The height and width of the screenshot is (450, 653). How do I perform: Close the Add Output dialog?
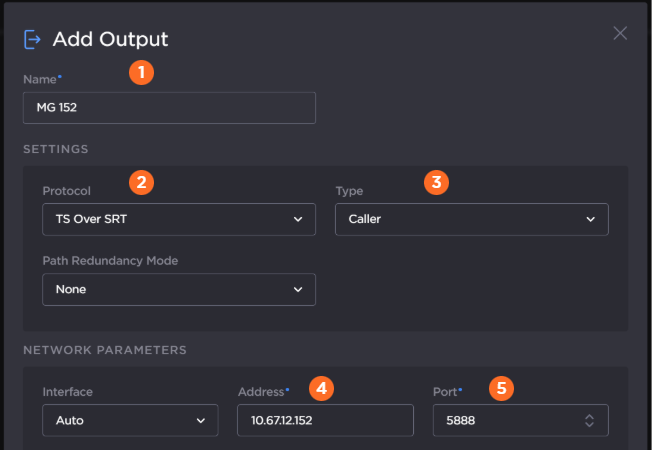pyautogui.click(x=620, y=33)
